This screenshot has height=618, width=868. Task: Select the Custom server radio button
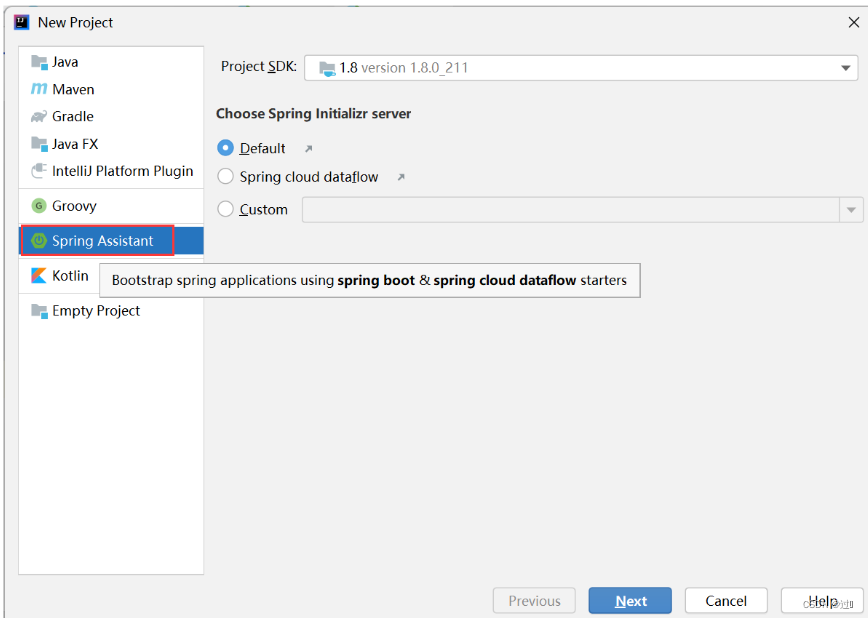(x=225, y=209)
